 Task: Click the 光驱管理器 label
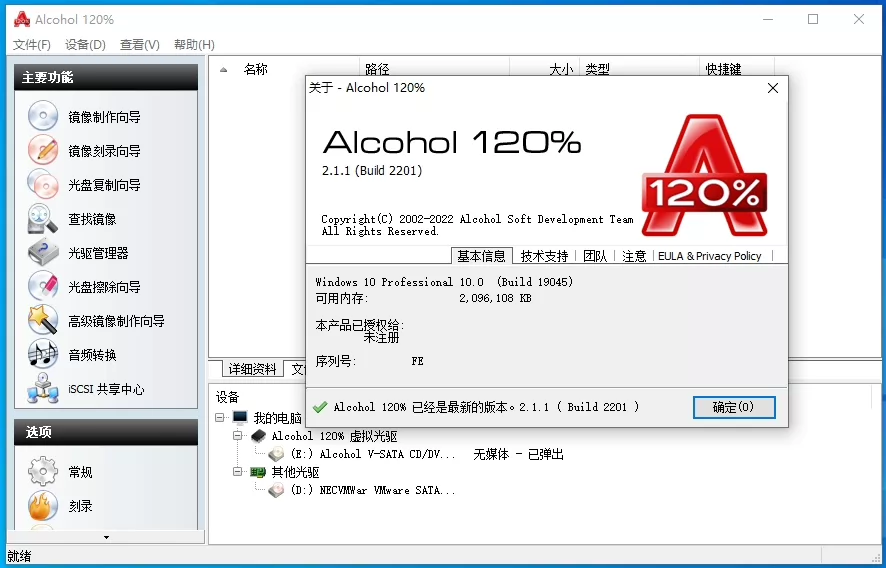click(x=98, y=253)
